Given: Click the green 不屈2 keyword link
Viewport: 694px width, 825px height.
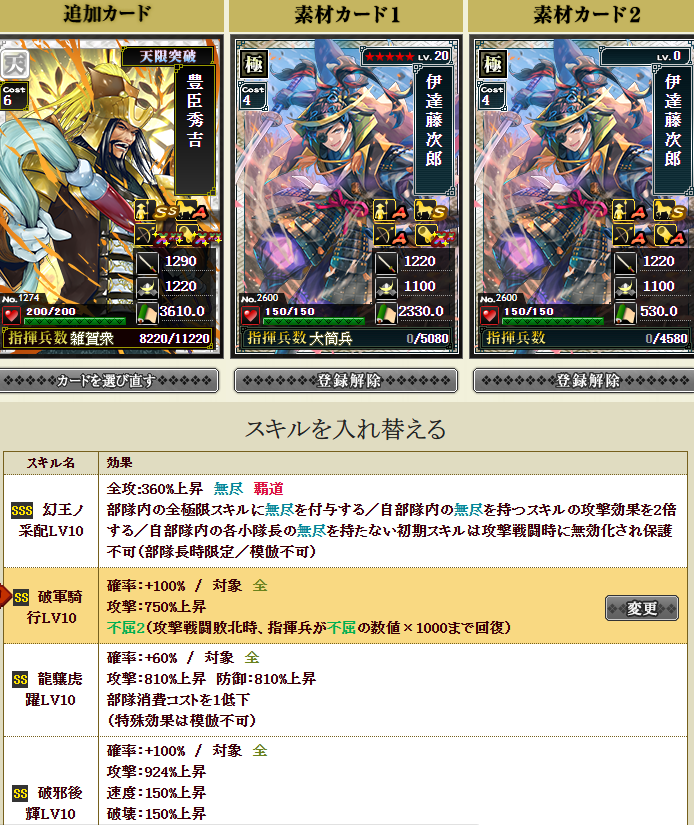Looking at the screenshot, I should [125, 628].
